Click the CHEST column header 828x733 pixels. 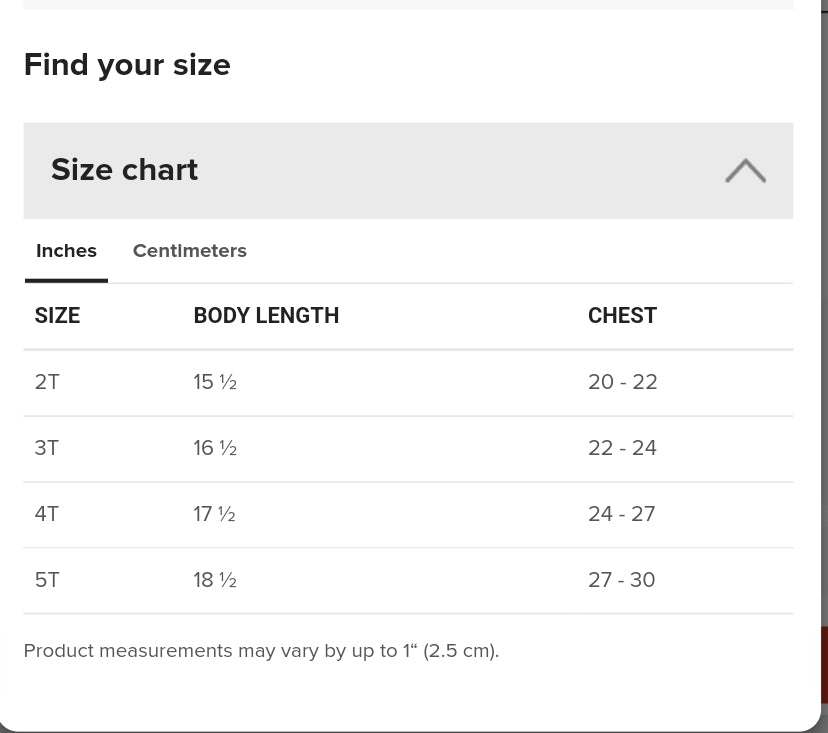pos(622,316)
